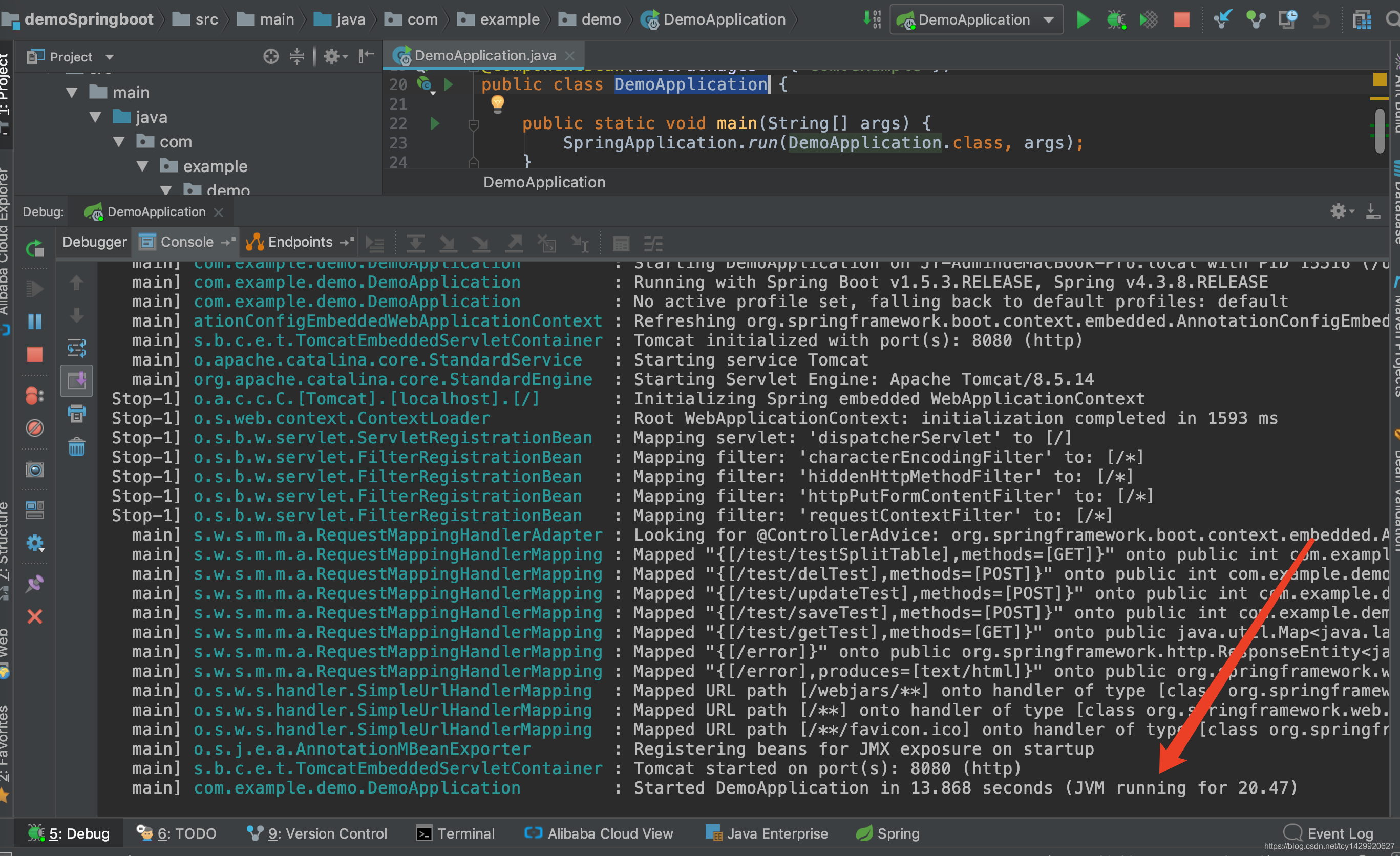Collapse the main folder in project tree

coord(72,93)
